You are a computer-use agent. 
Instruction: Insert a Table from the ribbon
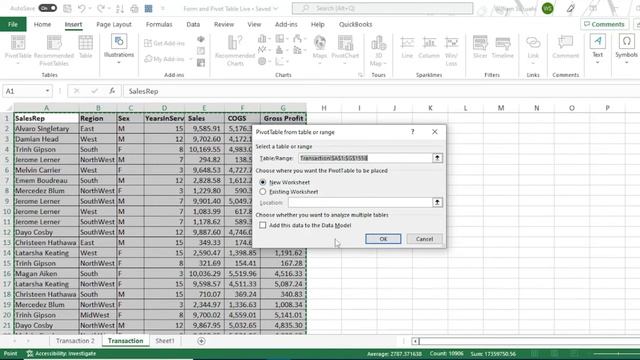pos(86,47)
